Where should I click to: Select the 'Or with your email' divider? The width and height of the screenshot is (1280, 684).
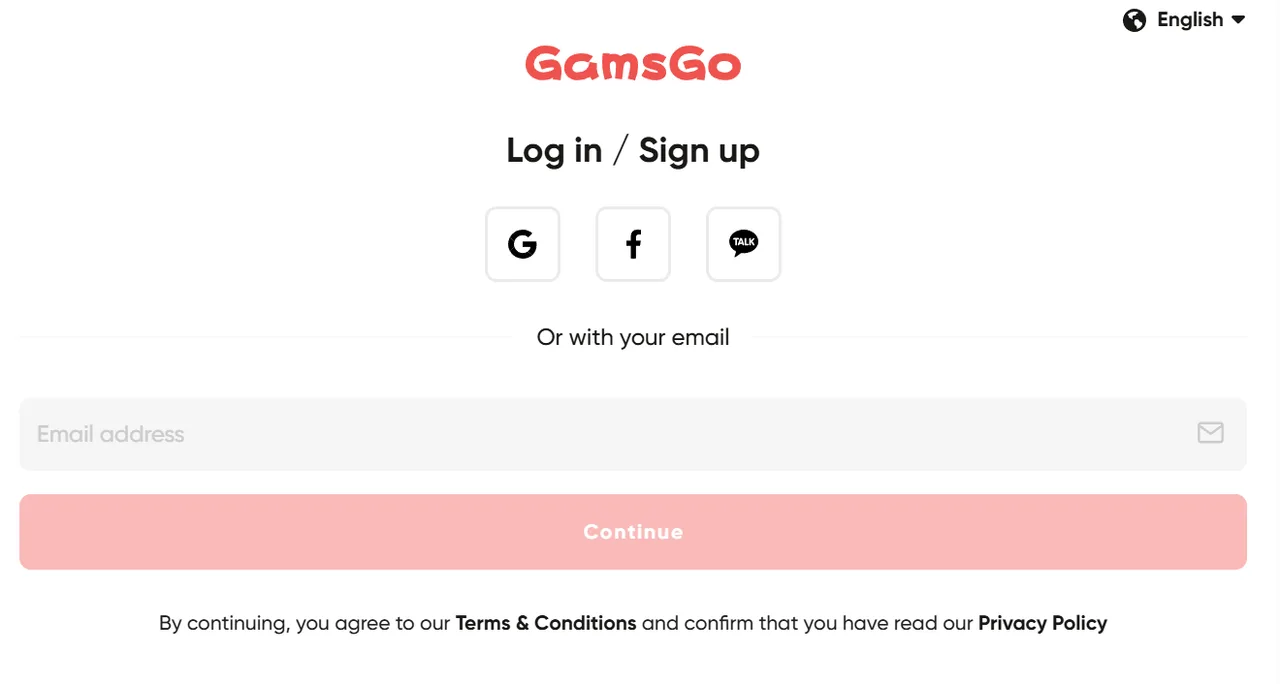(633, 337)
